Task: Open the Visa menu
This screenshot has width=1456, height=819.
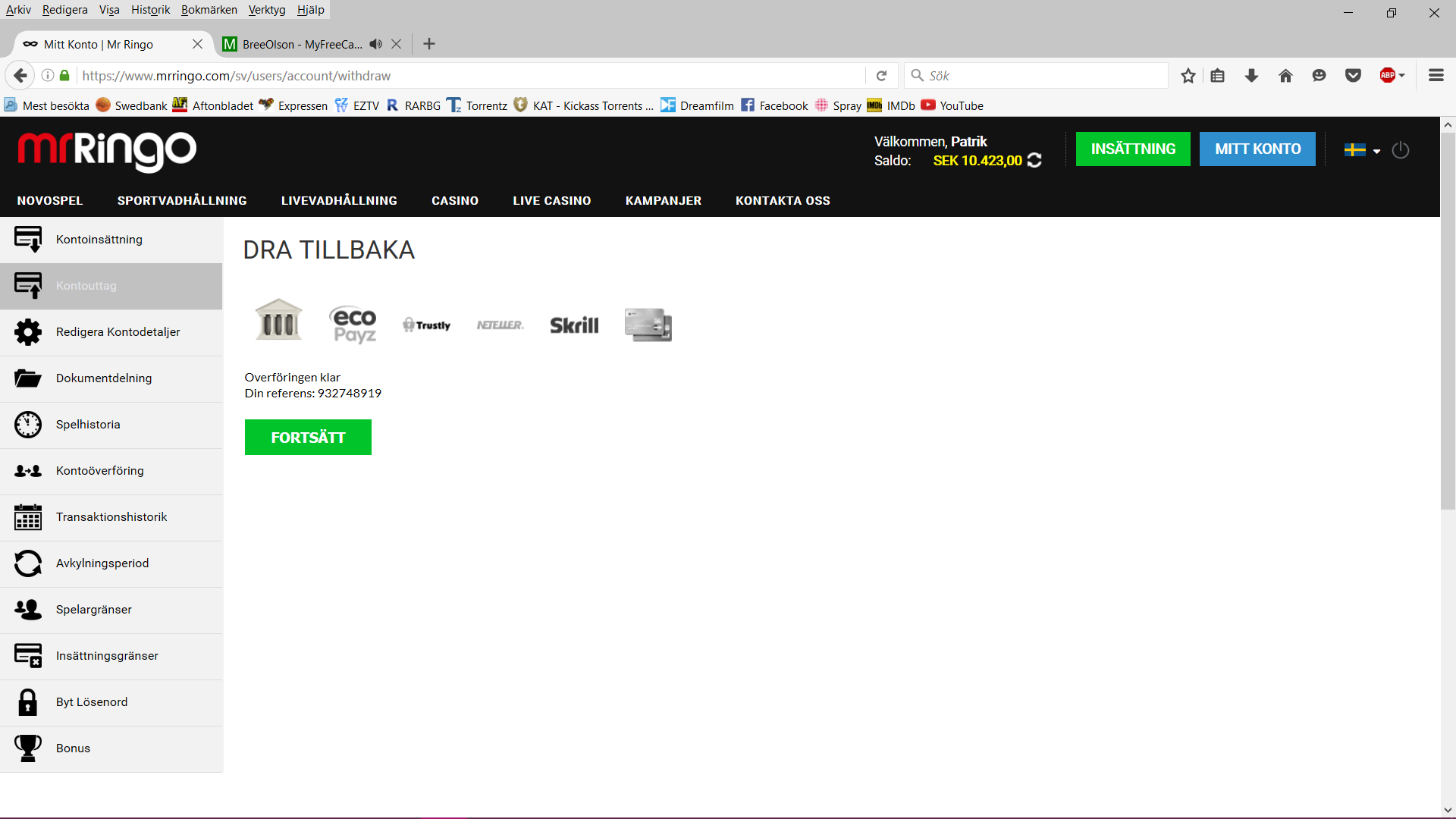Action: pos(109,10)
